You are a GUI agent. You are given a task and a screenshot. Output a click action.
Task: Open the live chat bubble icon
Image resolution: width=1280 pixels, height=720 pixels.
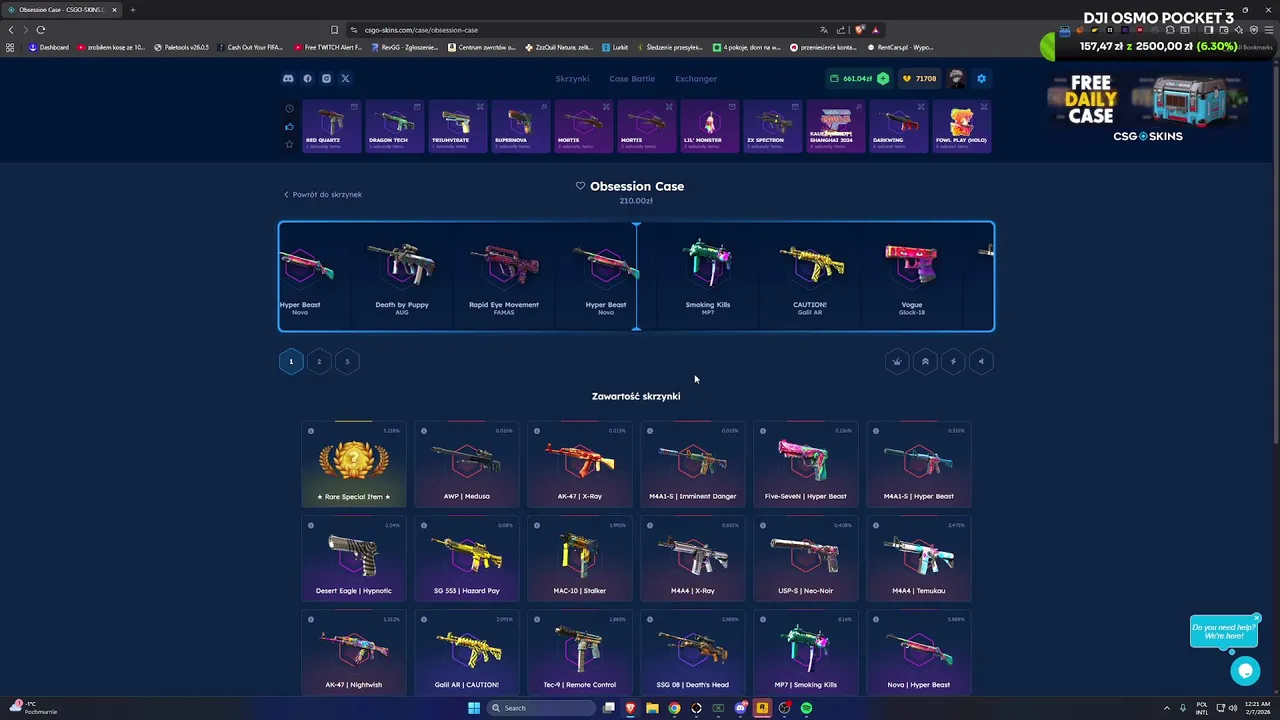pyautogui.click(x=1245, y=671)
